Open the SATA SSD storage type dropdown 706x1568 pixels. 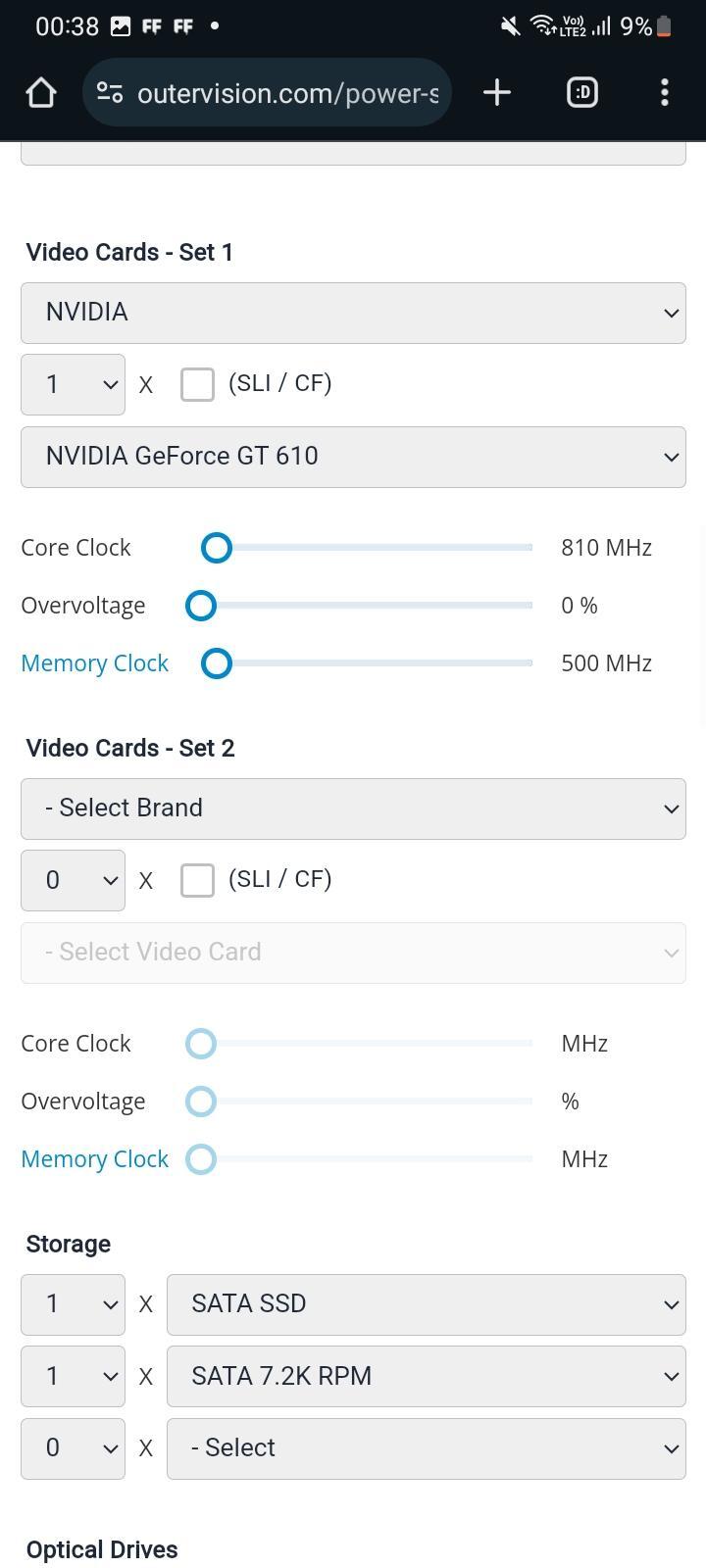click(x=426, y=1304)
